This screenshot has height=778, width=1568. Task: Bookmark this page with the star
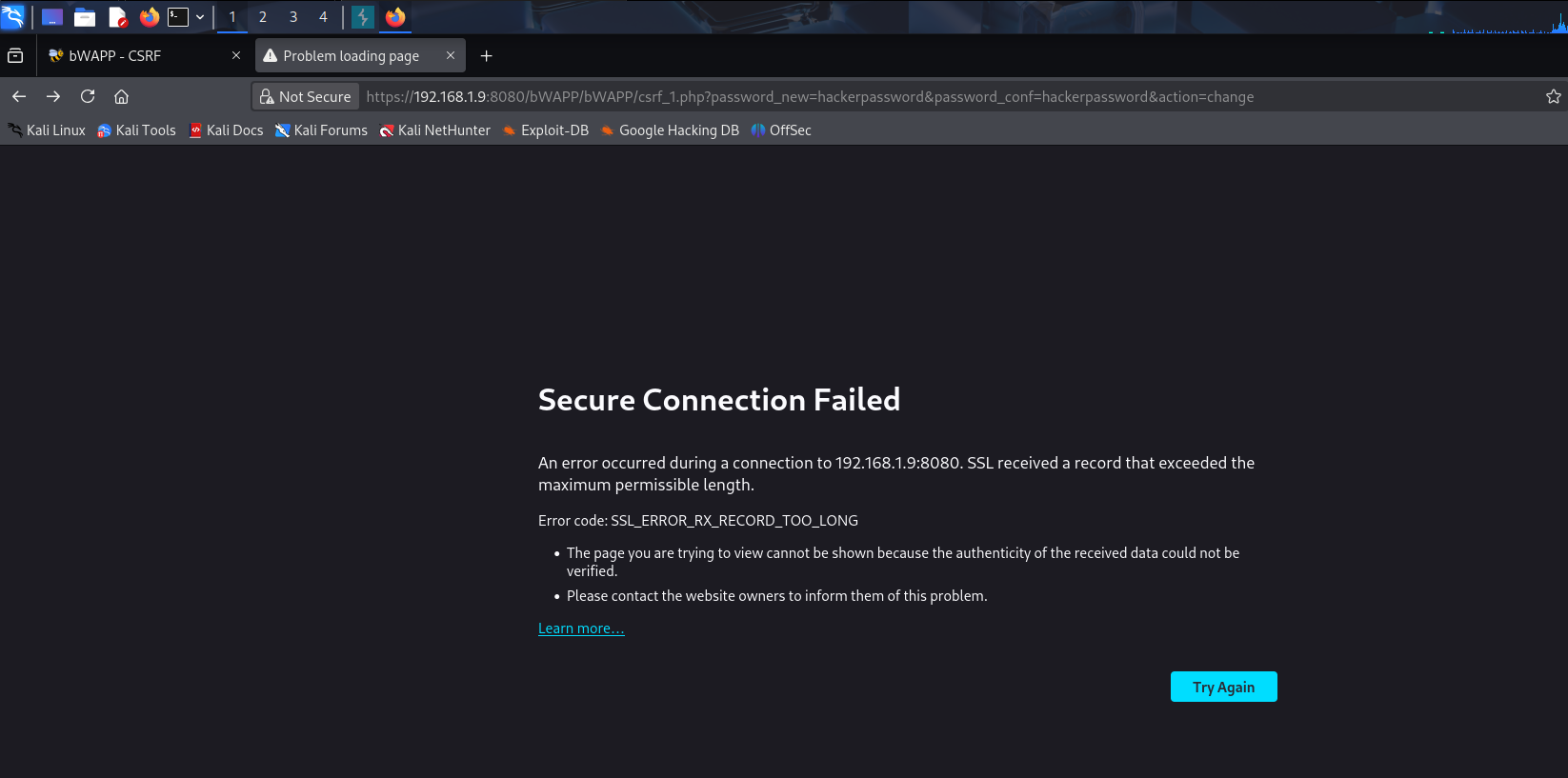1553,96
